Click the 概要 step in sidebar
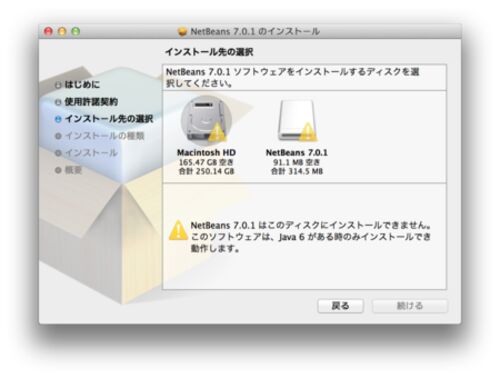The height and width of the screenshot is (378, 500). (x=73, y=170)
